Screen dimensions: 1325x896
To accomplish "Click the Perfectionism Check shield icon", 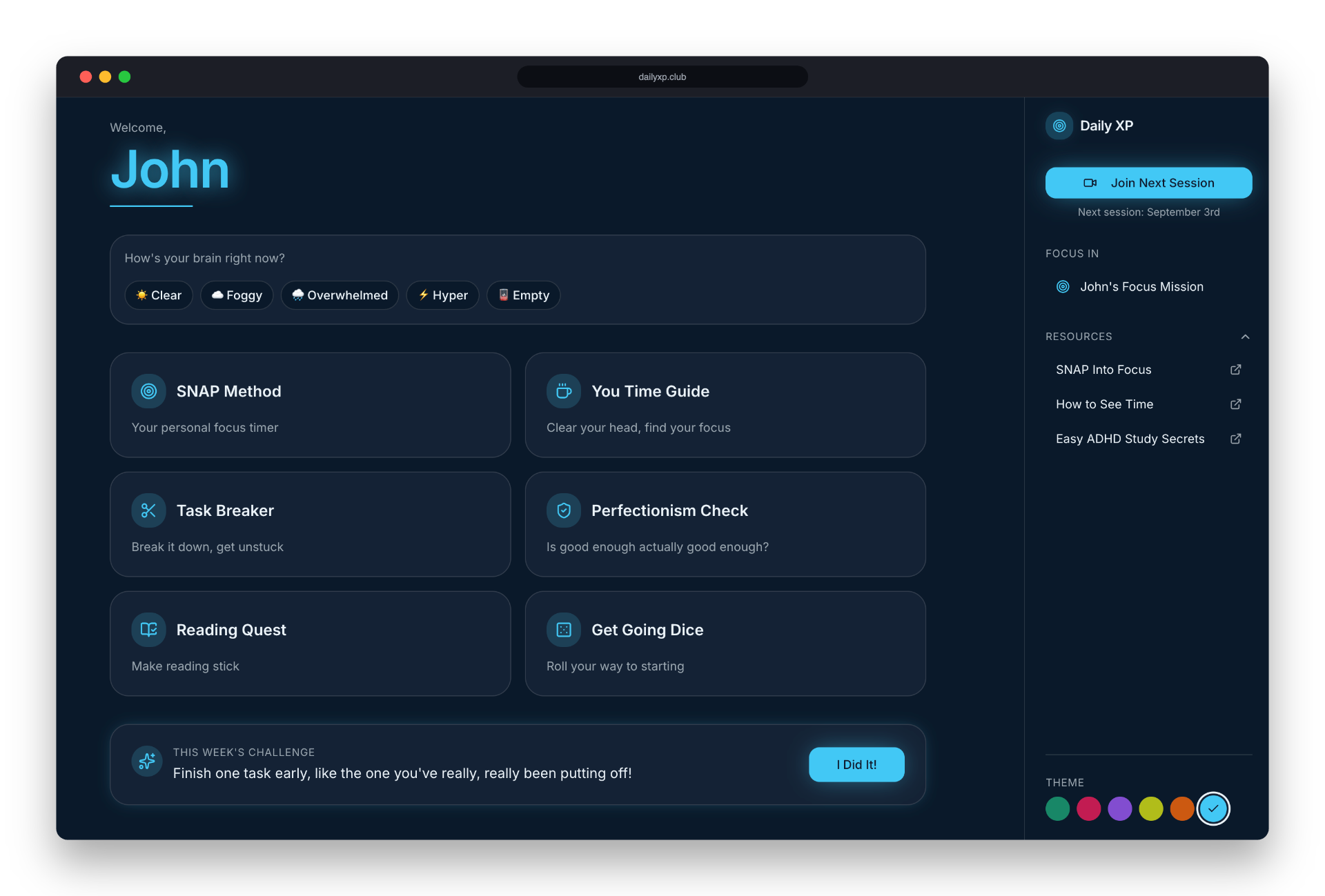I will [x=564, y=510].
